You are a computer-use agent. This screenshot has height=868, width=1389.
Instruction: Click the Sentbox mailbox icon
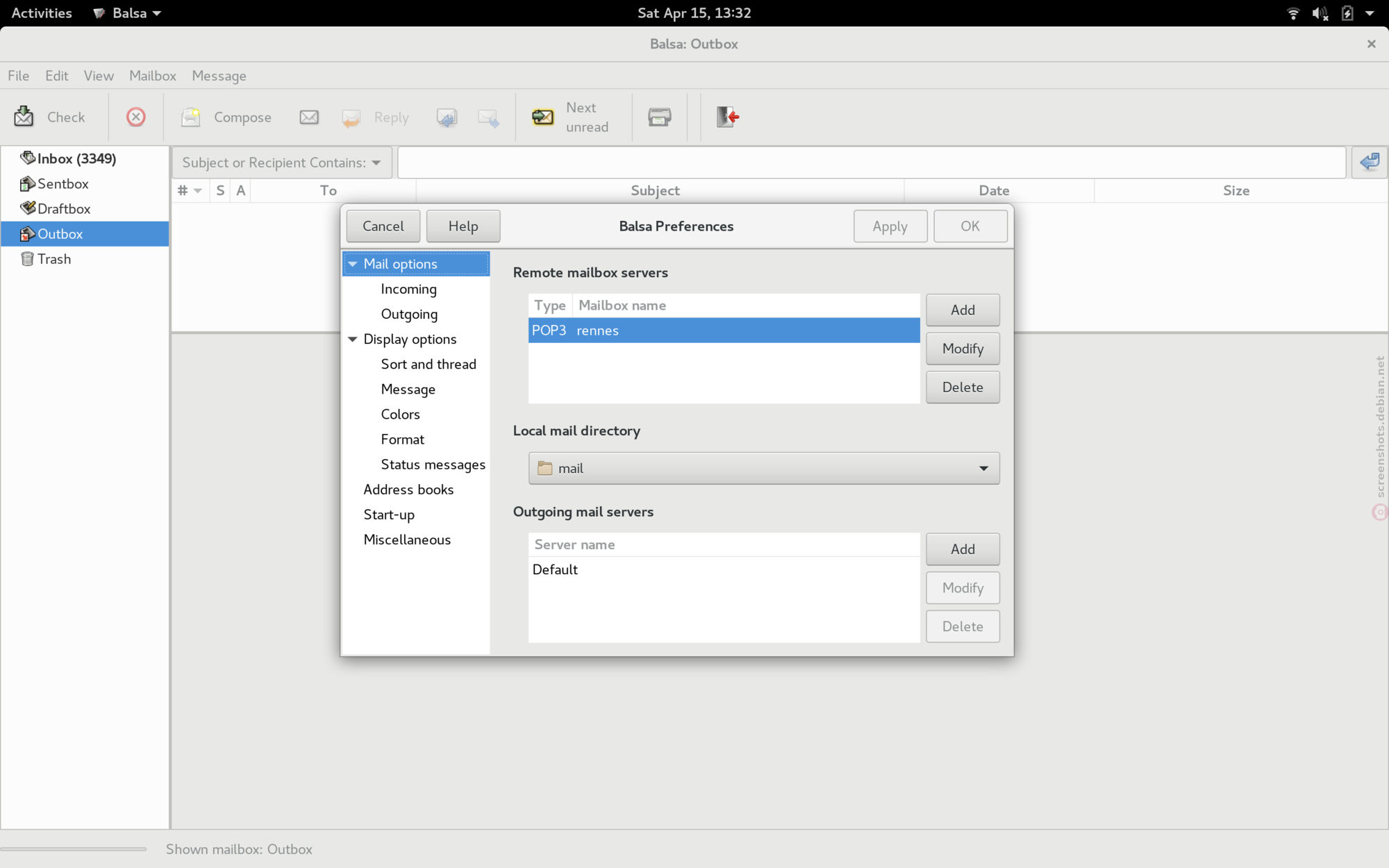click(28, 183)
